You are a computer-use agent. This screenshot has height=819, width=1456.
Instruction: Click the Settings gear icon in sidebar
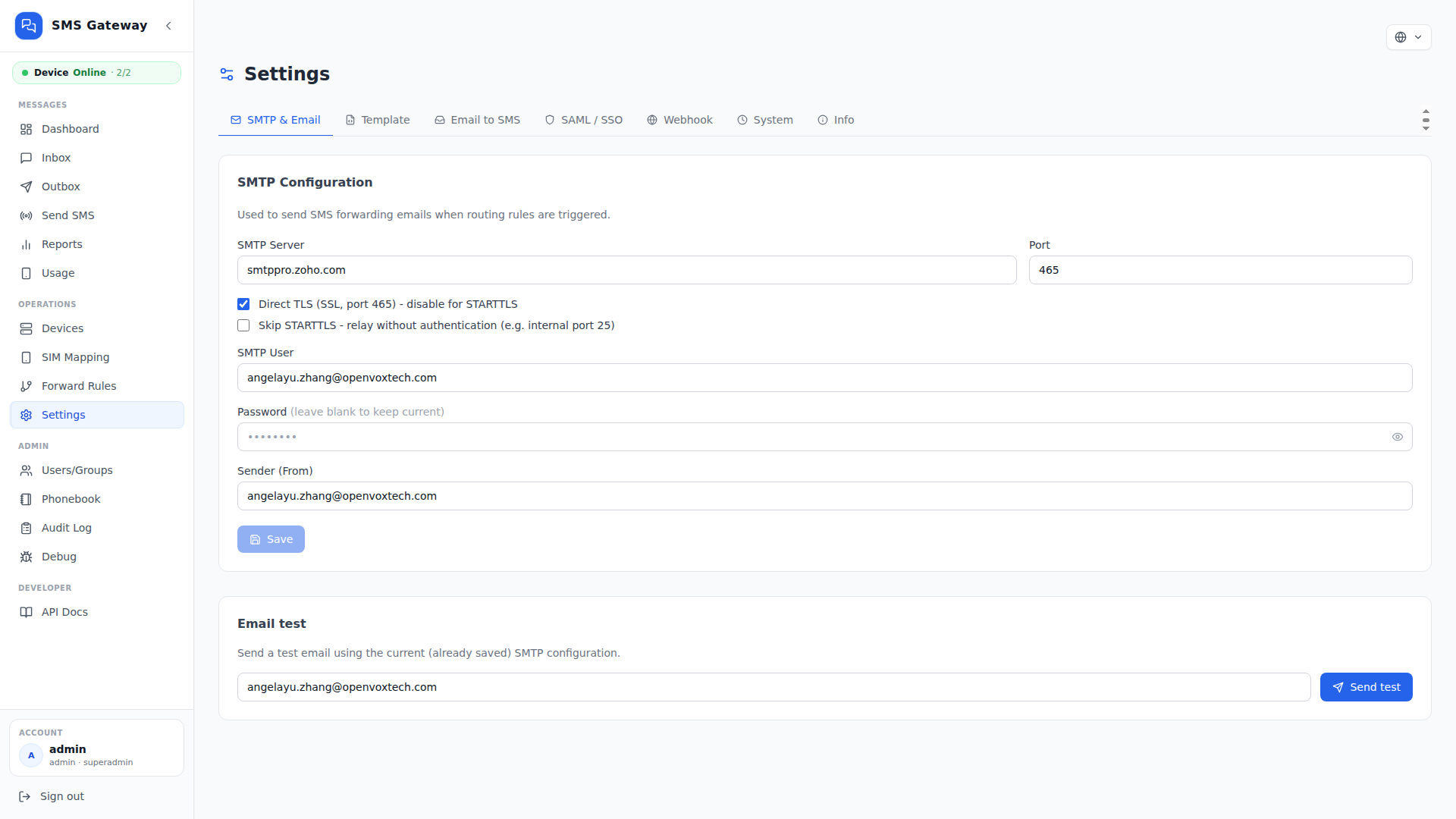27,416
